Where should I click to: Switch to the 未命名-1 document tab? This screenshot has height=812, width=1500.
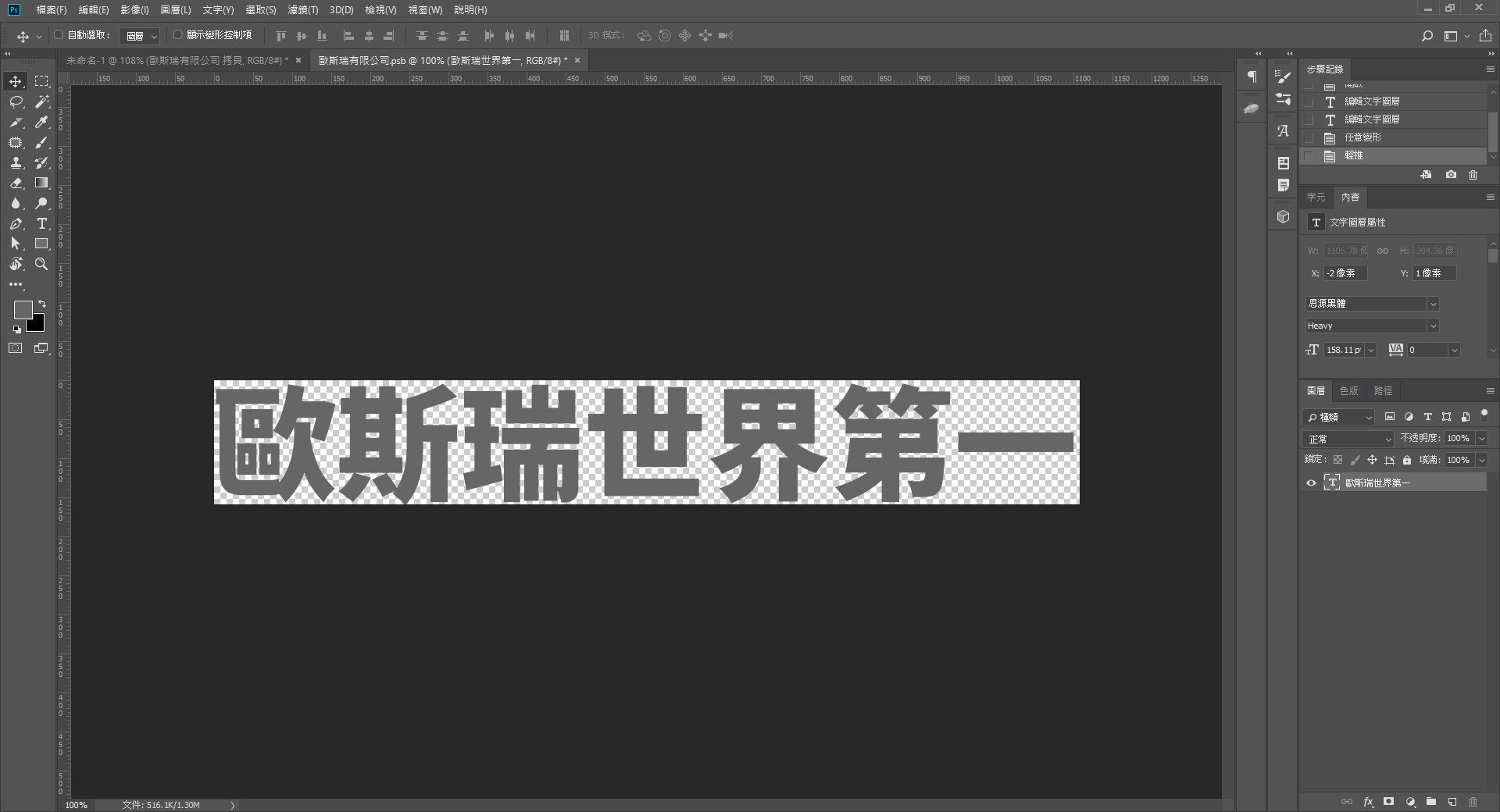pyautogui.click(x=177, y=61)
